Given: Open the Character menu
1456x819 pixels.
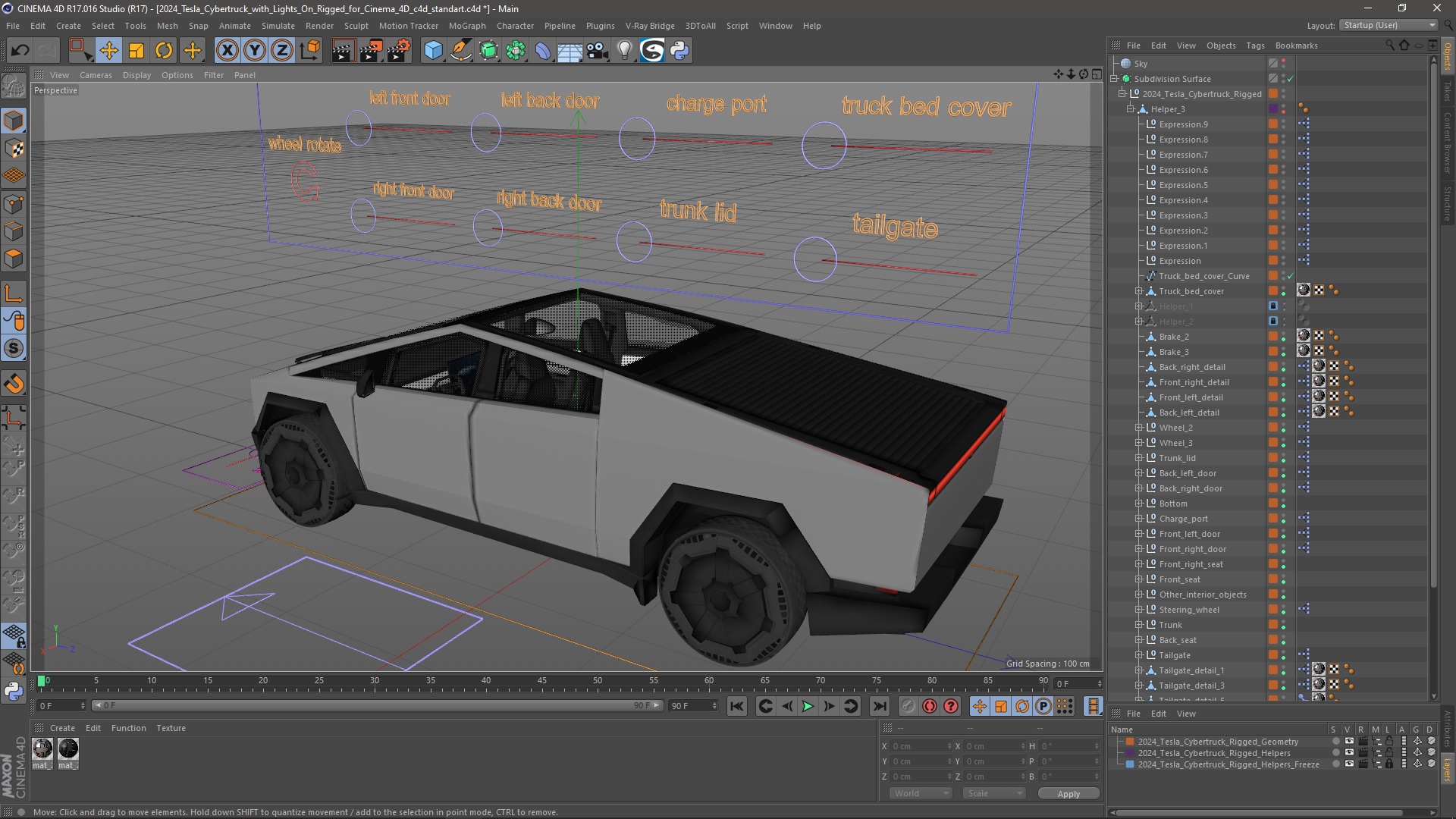Looking at the screenshot, I should tap(515, 26).
